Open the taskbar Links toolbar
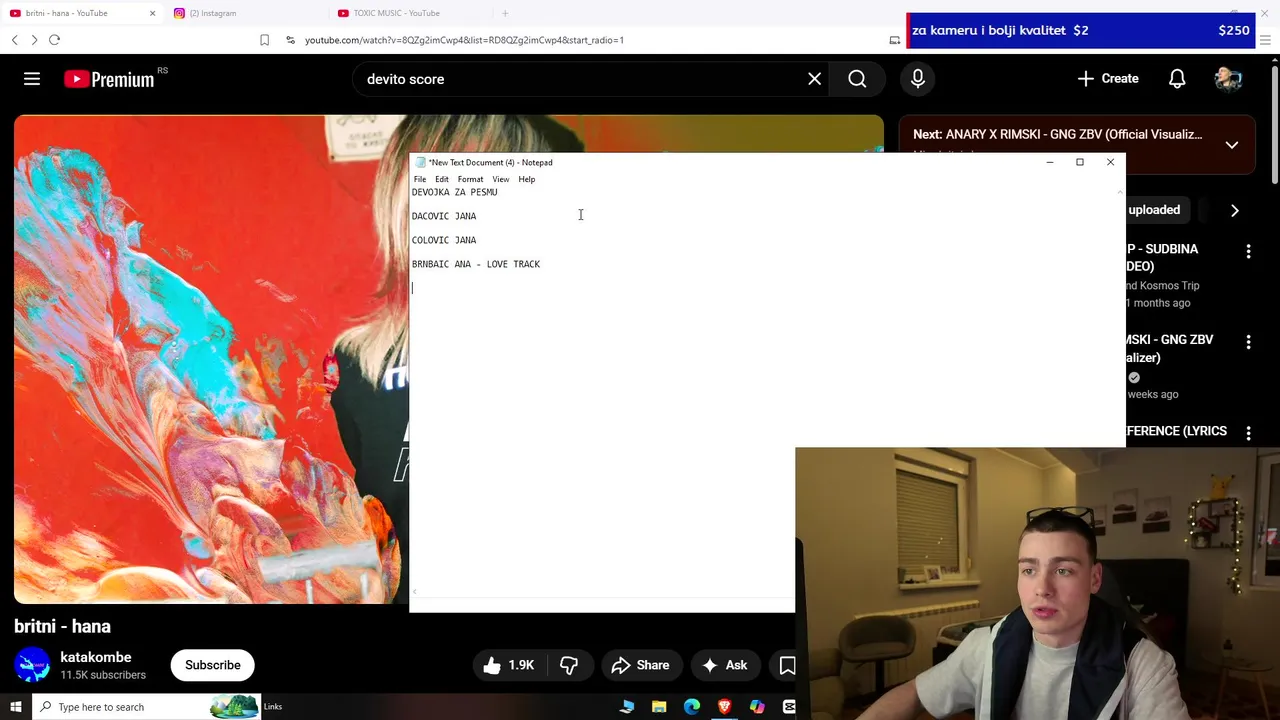 click(273, 707)
